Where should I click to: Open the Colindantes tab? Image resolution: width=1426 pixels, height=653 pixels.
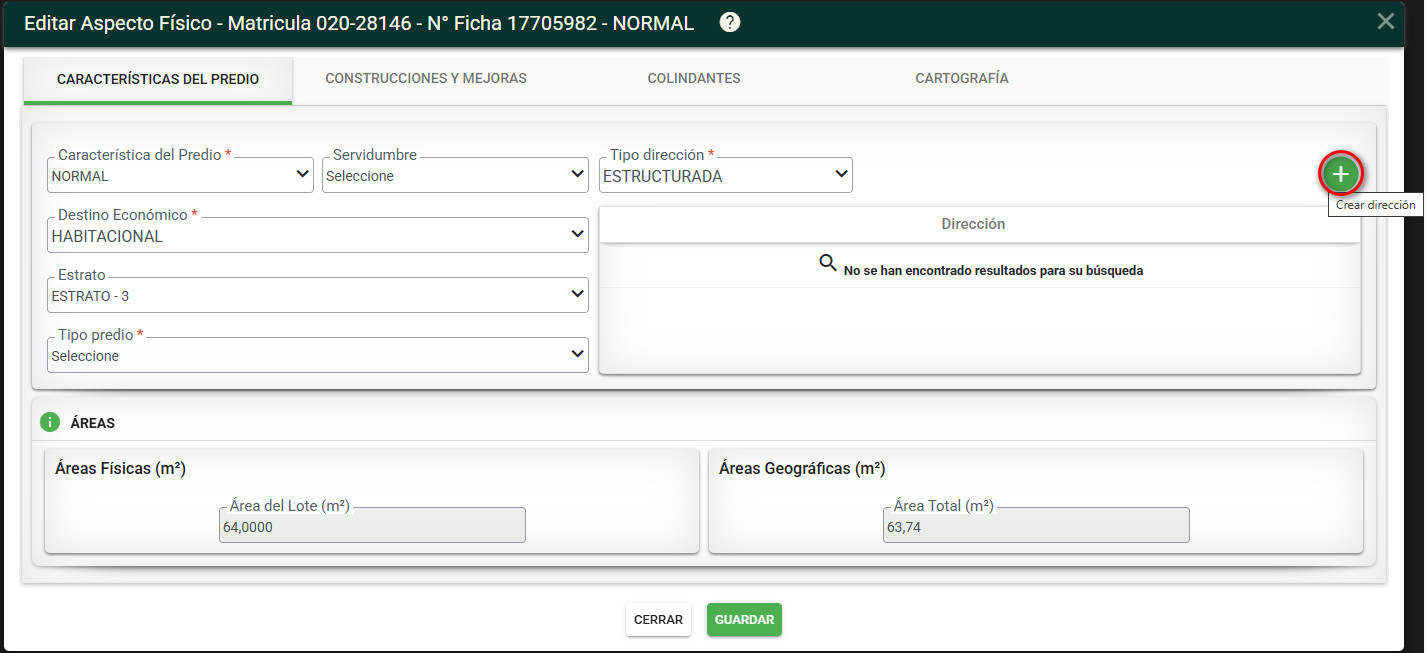coord(694,78)
